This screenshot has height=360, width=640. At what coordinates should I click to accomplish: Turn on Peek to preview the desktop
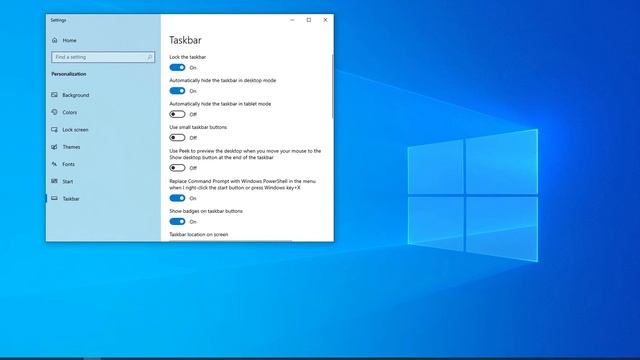[x=177, y=168]
